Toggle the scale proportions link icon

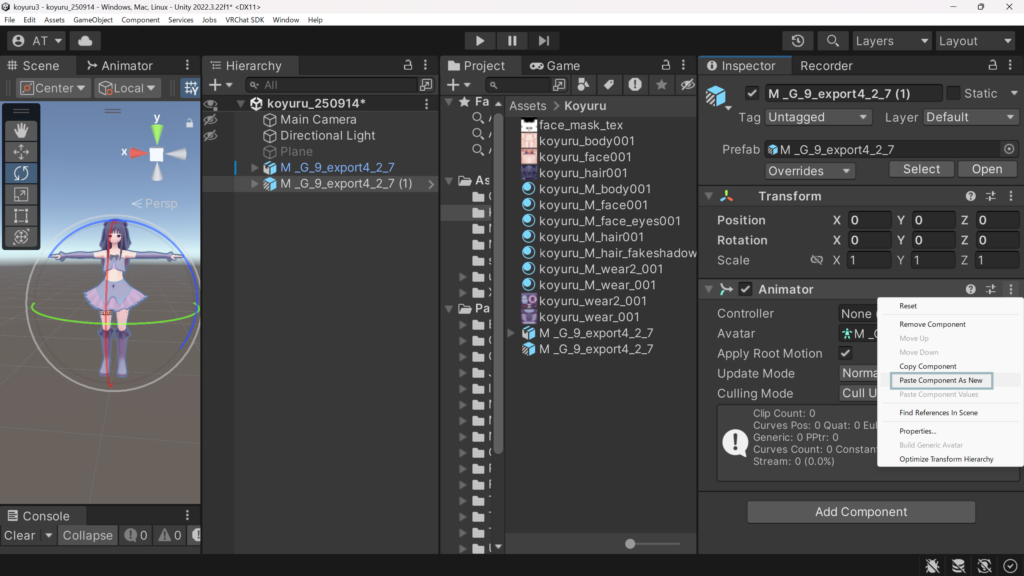816,260
